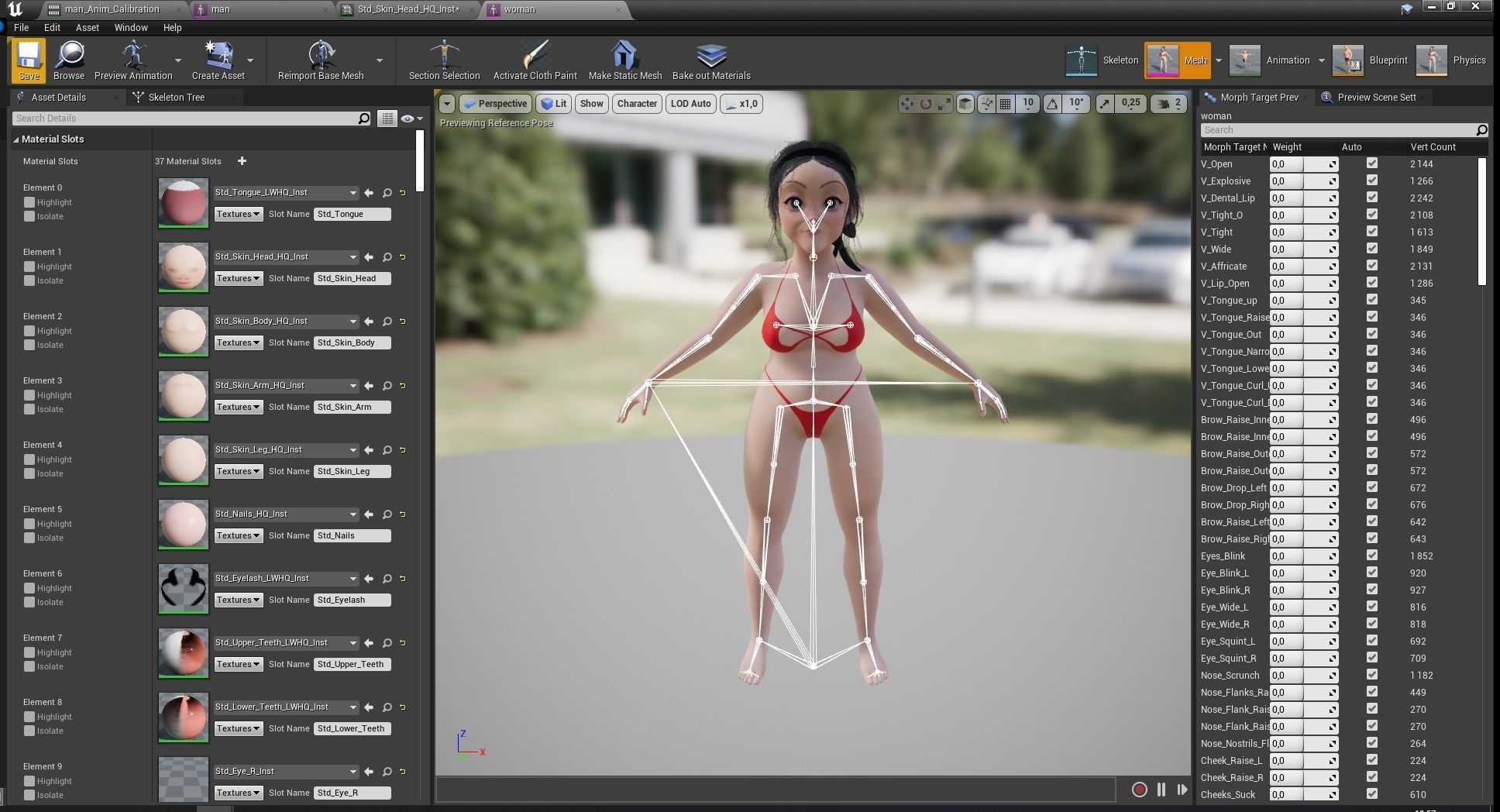Open Browse in the toolbar
The image size is (1500, 812).
tap(69, 60)
